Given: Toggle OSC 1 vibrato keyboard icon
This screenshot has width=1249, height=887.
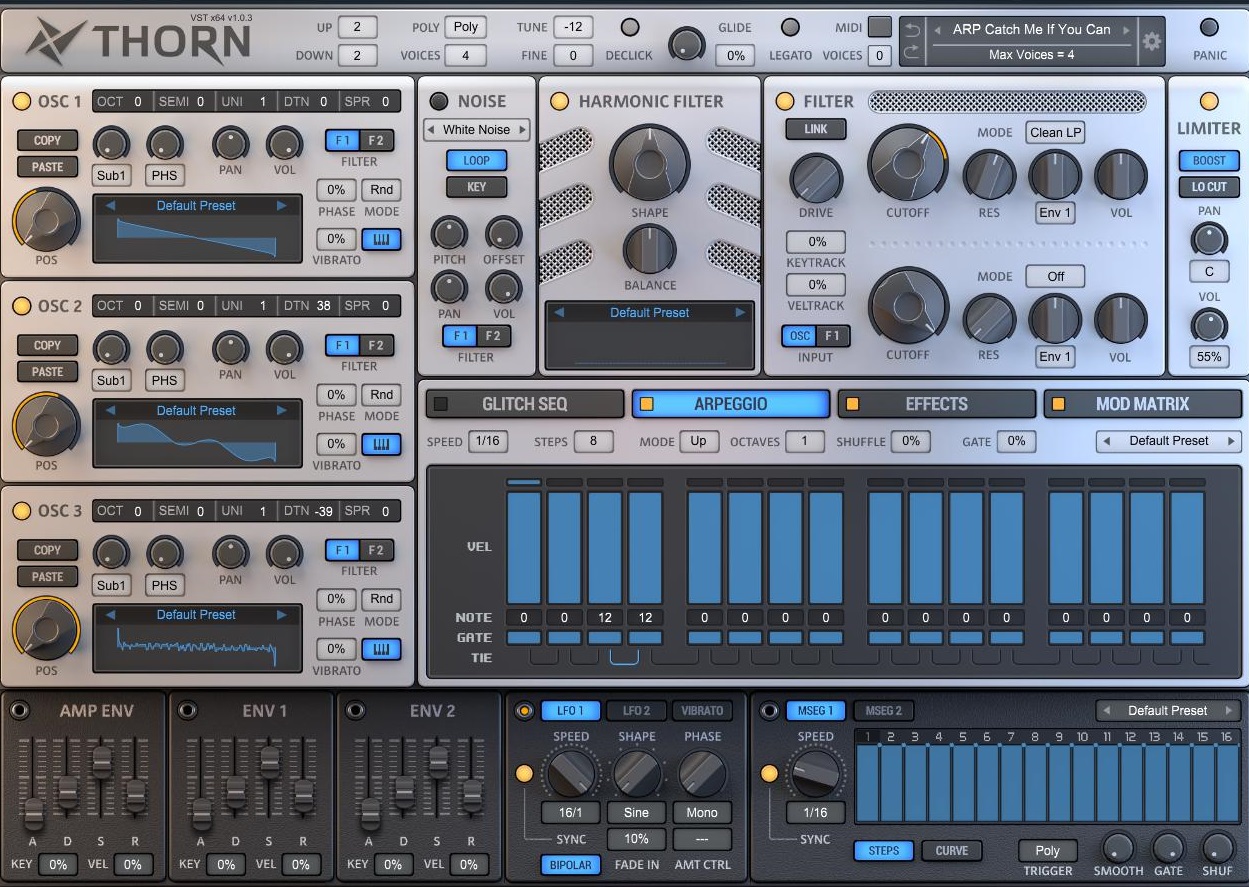Looking at the screenshot, I should 381,239.
